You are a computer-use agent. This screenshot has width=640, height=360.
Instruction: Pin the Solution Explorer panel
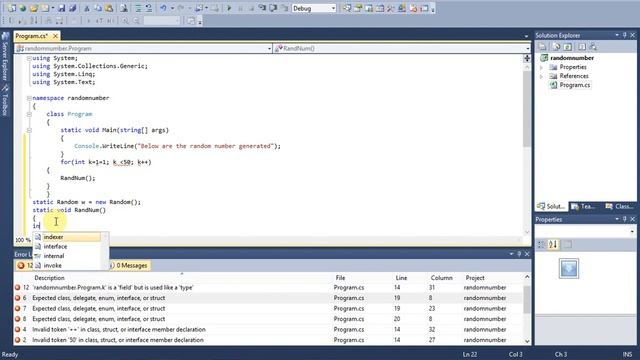tap(625, 36)
